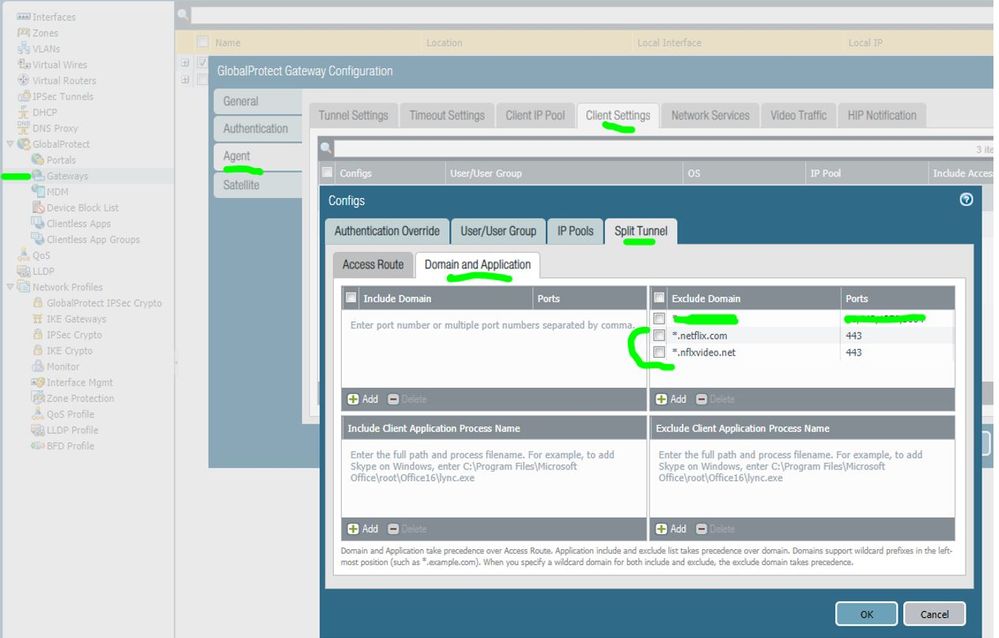
Task: Collapse the Network Profiles tree node
Action: [10, 287]
